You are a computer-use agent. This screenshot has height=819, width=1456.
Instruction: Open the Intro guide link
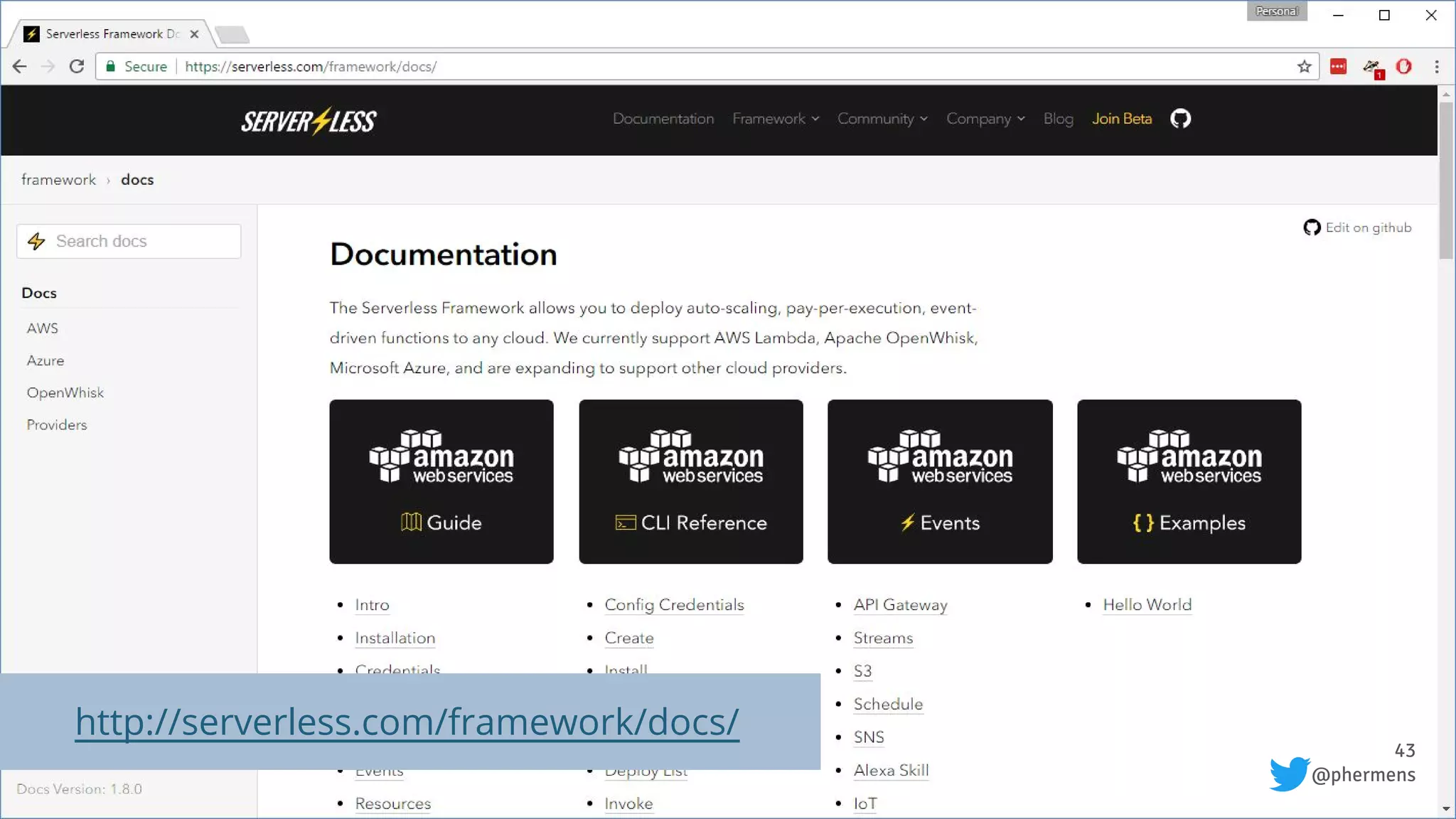(x=372, y=605)
